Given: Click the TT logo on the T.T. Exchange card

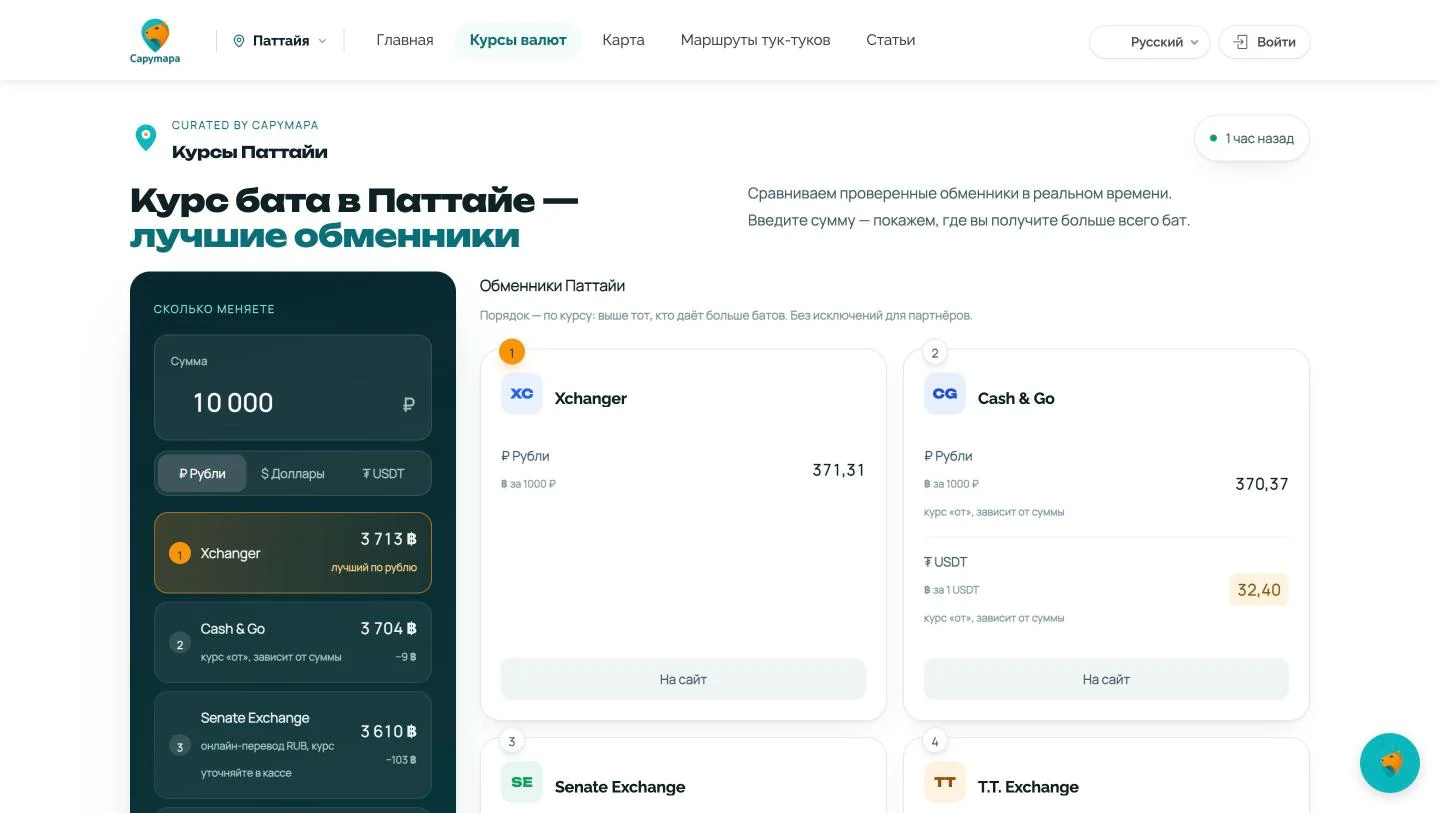Looking at the screenshot, I should (x=945, y=782).
